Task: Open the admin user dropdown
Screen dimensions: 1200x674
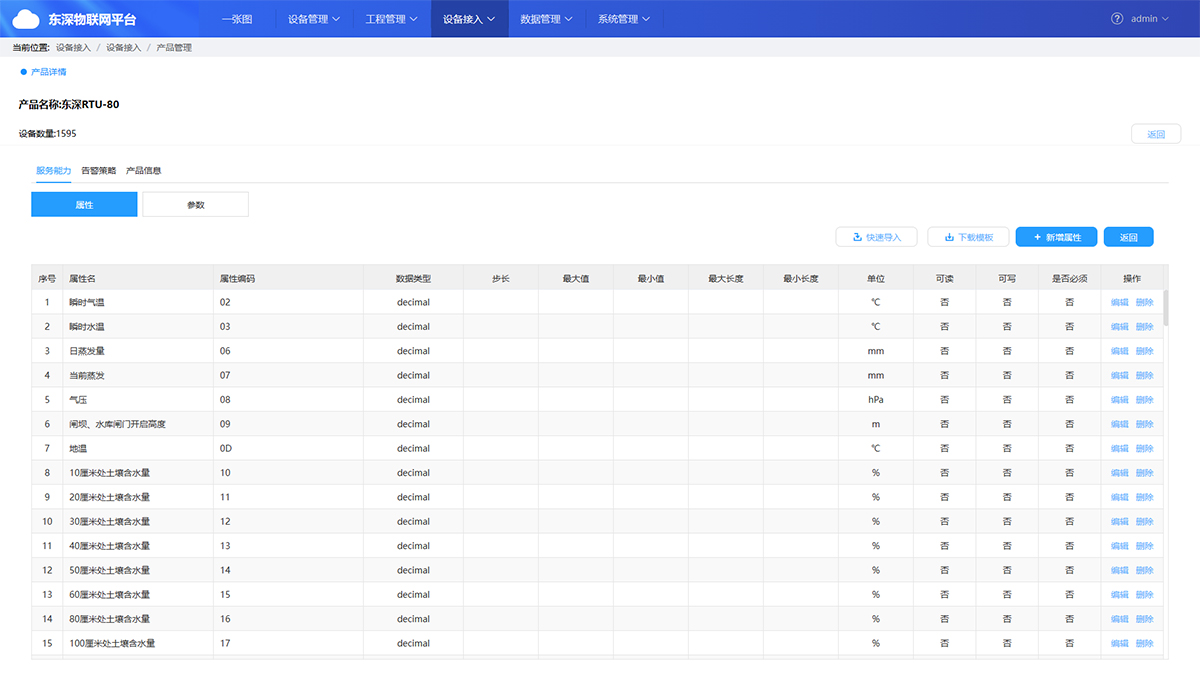Action: point(1149,18)
